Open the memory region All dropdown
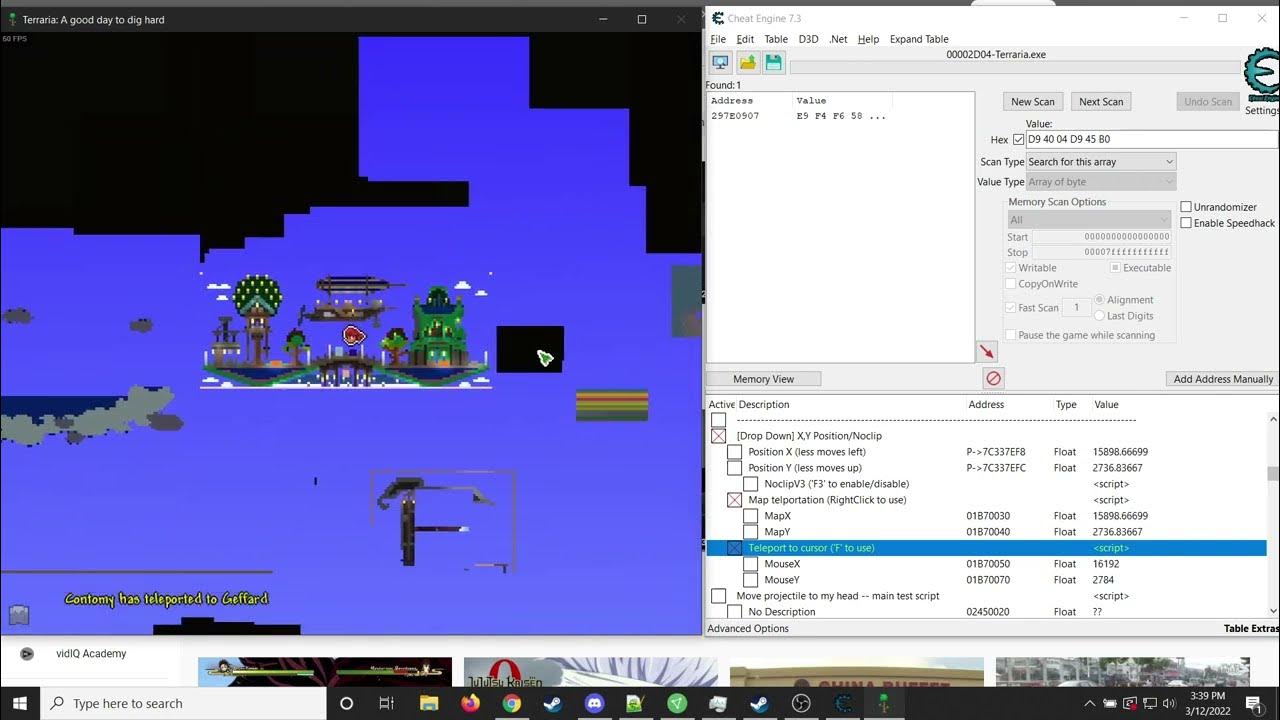Image resolution: width=1280 pixels, height=720 pixels. tap(1089, 220)
